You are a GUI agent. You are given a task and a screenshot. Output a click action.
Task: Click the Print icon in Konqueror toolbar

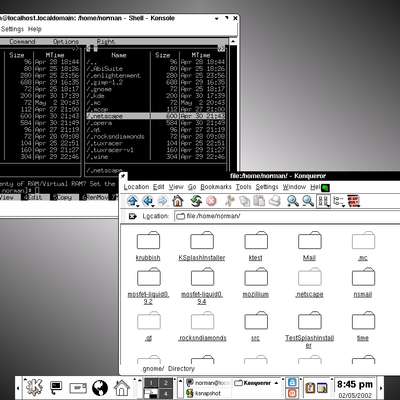coord(274,201)
